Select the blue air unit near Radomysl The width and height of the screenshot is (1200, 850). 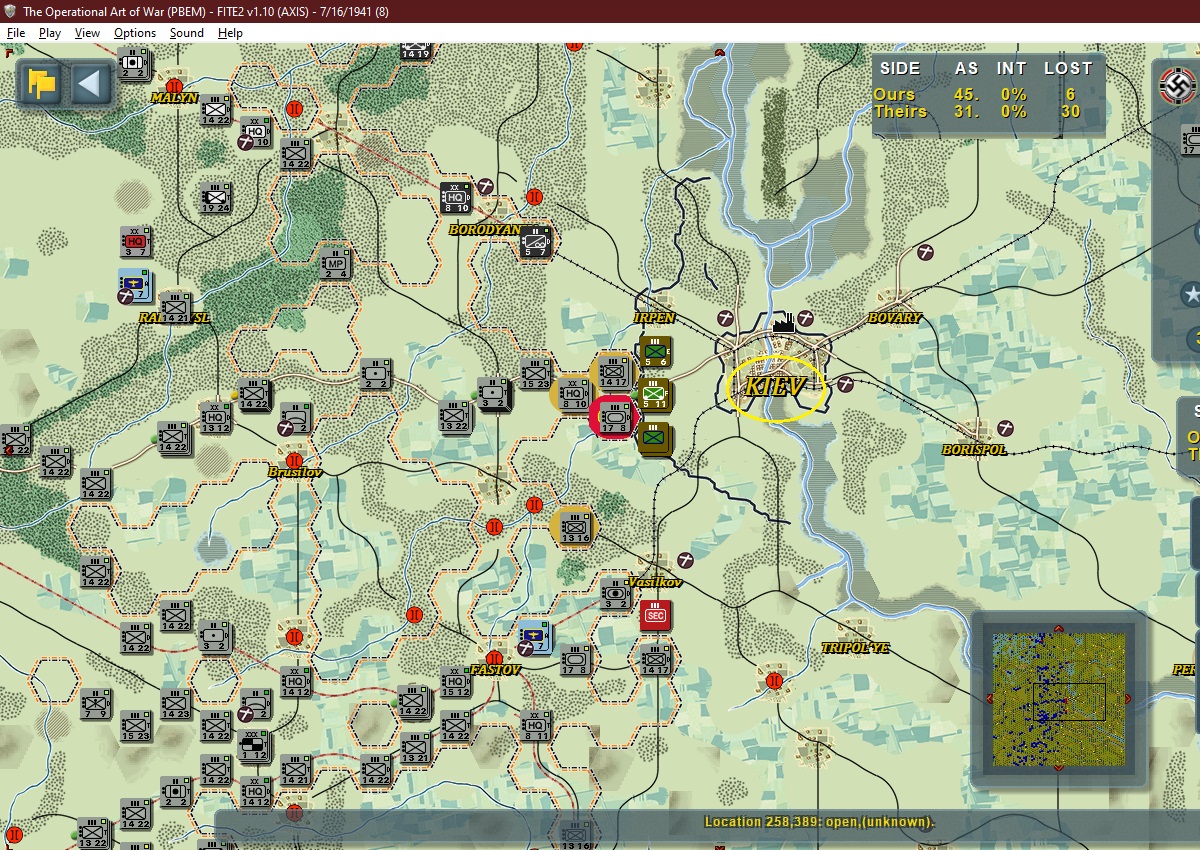click(x=134, y=285)
